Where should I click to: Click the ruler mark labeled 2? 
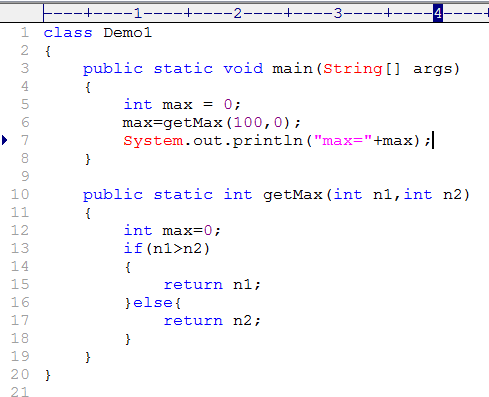pyautogui.click(x=237, y=13)
